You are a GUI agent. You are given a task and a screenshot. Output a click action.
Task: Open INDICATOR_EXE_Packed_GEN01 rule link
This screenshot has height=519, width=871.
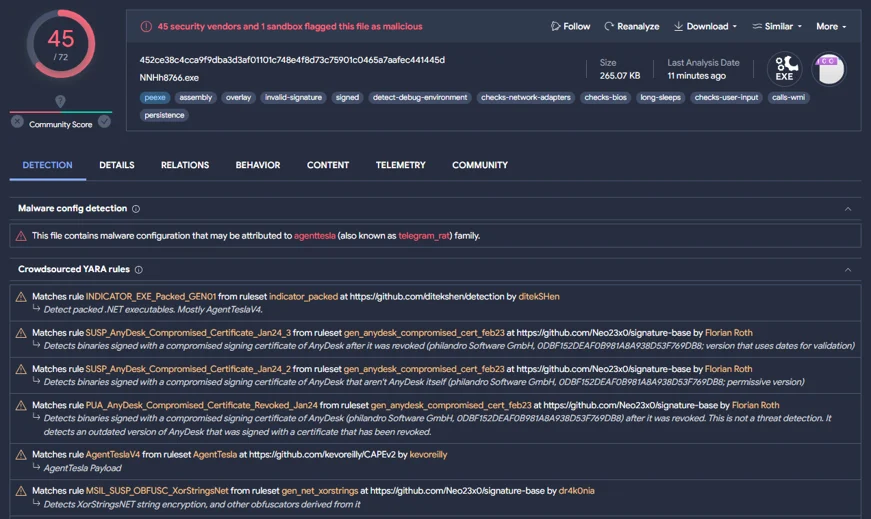pyautogui.click(x=151, y=296)
